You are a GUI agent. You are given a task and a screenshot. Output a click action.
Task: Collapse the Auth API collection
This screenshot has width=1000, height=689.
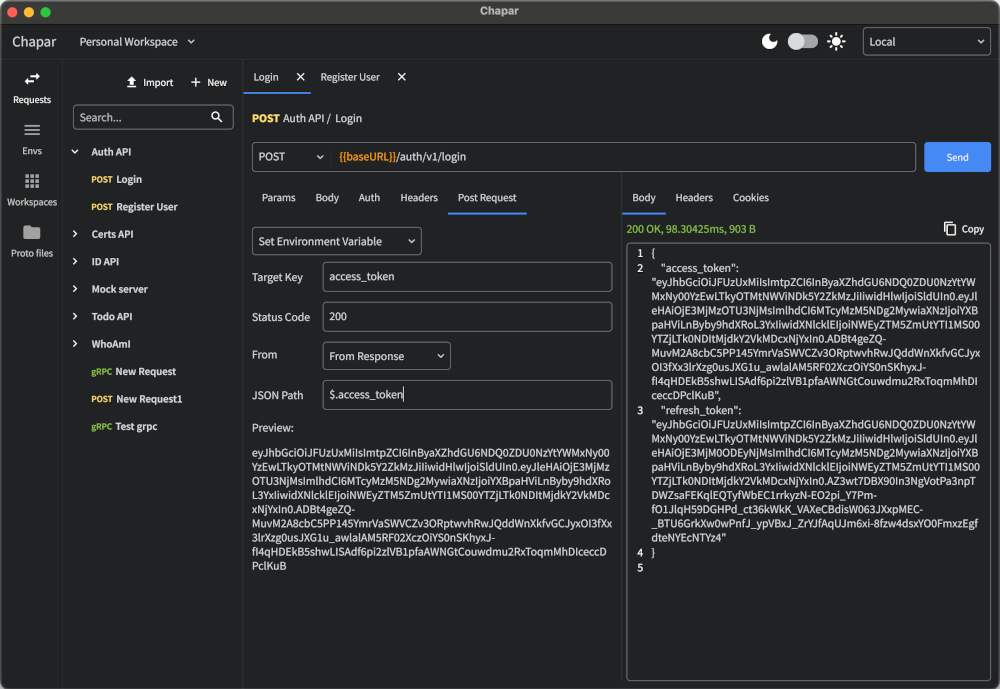(75, 152)
